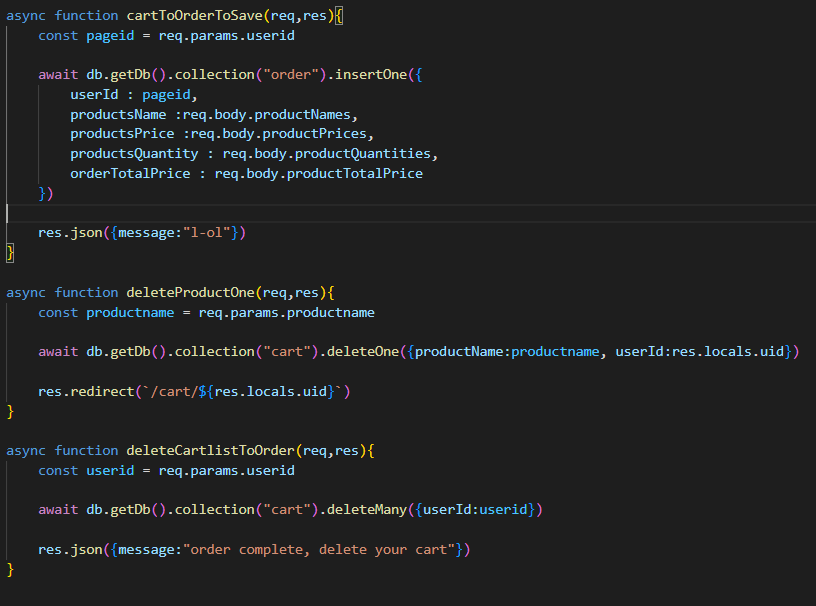
Task: Select productname in its const declaration
Action: click(x=130, y=313)
